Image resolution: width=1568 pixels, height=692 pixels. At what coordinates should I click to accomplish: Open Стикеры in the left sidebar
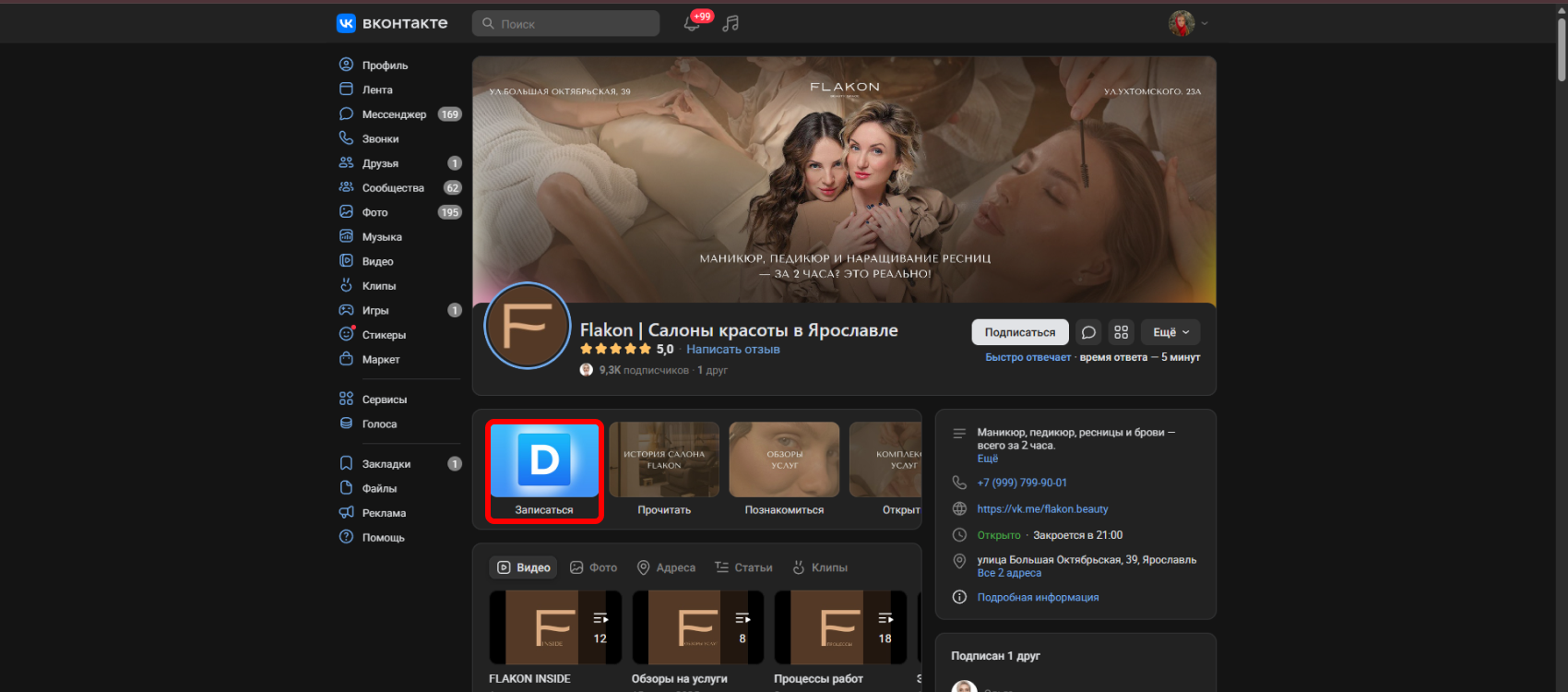point(384,335)
